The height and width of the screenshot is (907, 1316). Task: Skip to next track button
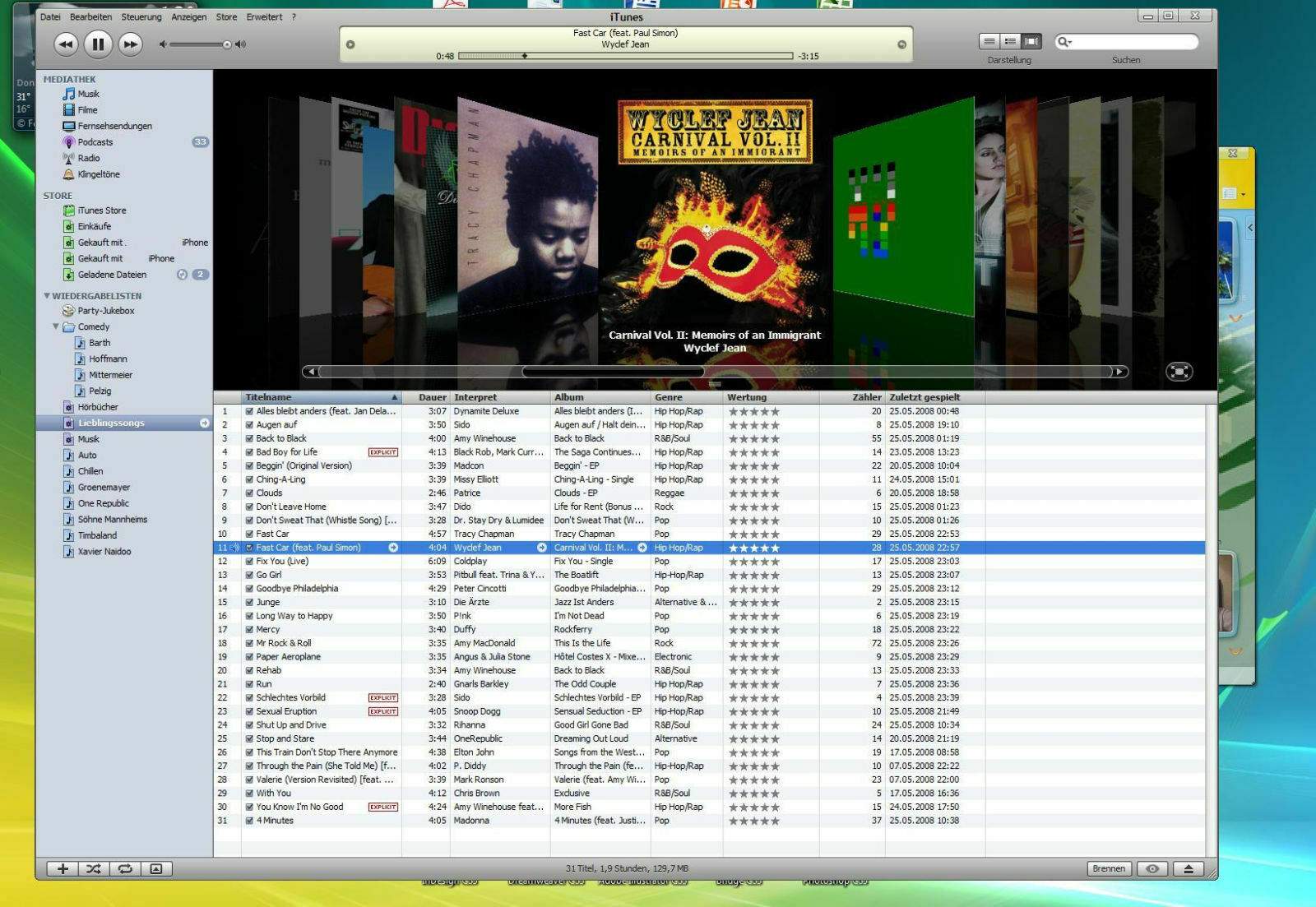coord(130,44)
